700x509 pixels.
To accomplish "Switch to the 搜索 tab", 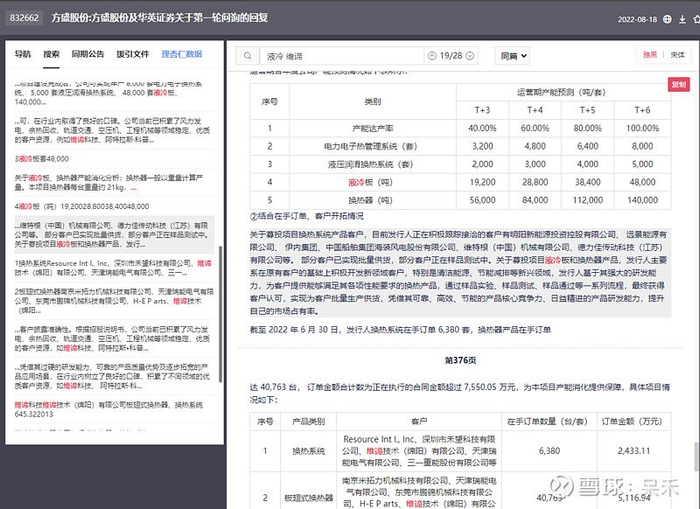I will tap(51, 54).
